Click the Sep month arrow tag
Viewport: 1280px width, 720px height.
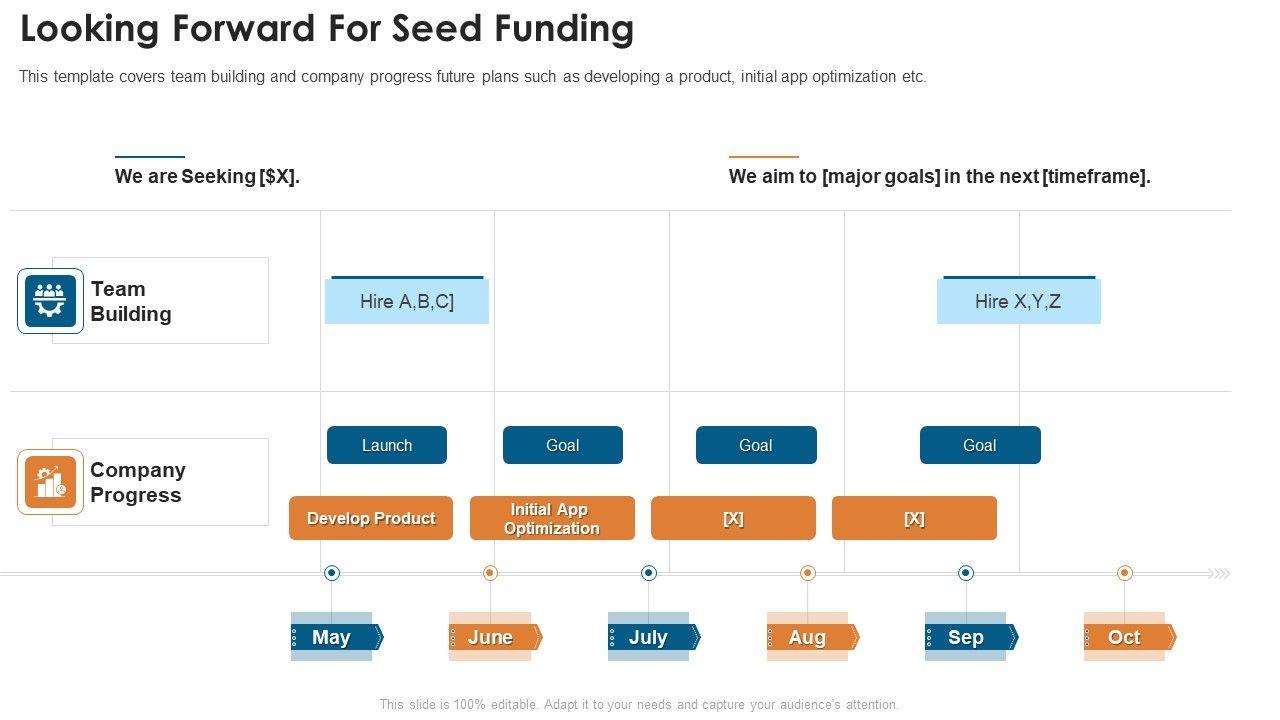click(x=970, y=637)
